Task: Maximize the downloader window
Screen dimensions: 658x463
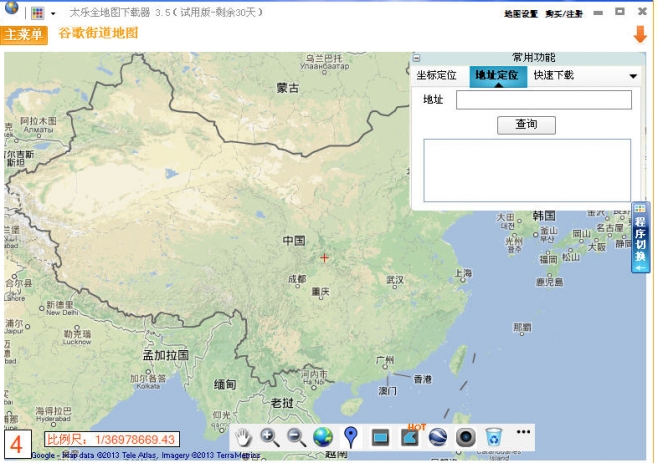Action: coord(619,12)
